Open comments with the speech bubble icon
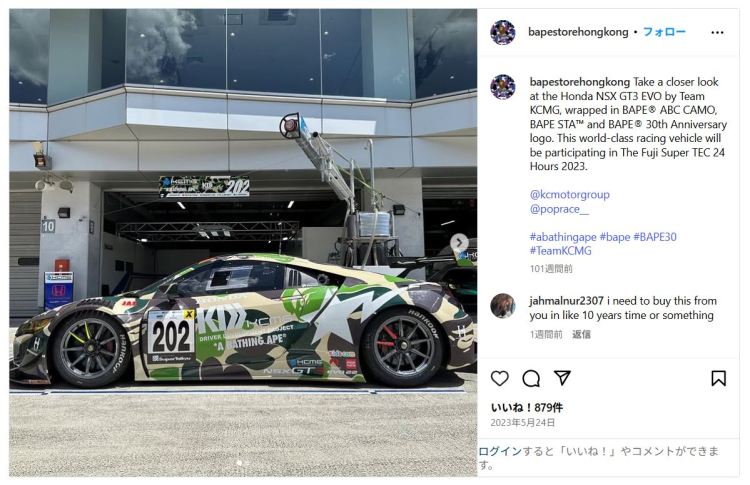This screenshot has width=750, height=485. pyautogui.click(x=531, y=378)
